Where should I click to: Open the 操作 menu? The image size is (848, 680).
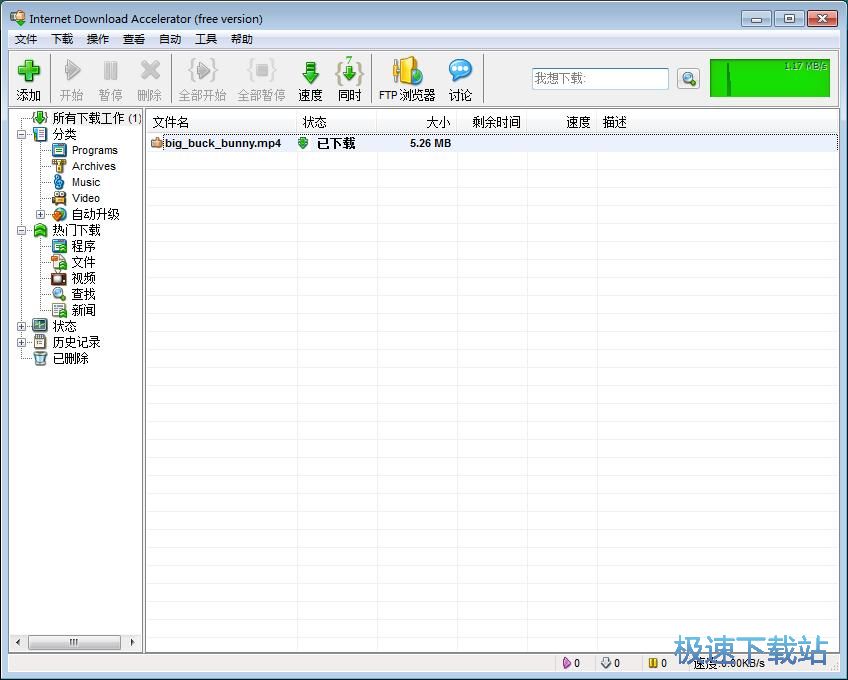click(x=98, y=39)
